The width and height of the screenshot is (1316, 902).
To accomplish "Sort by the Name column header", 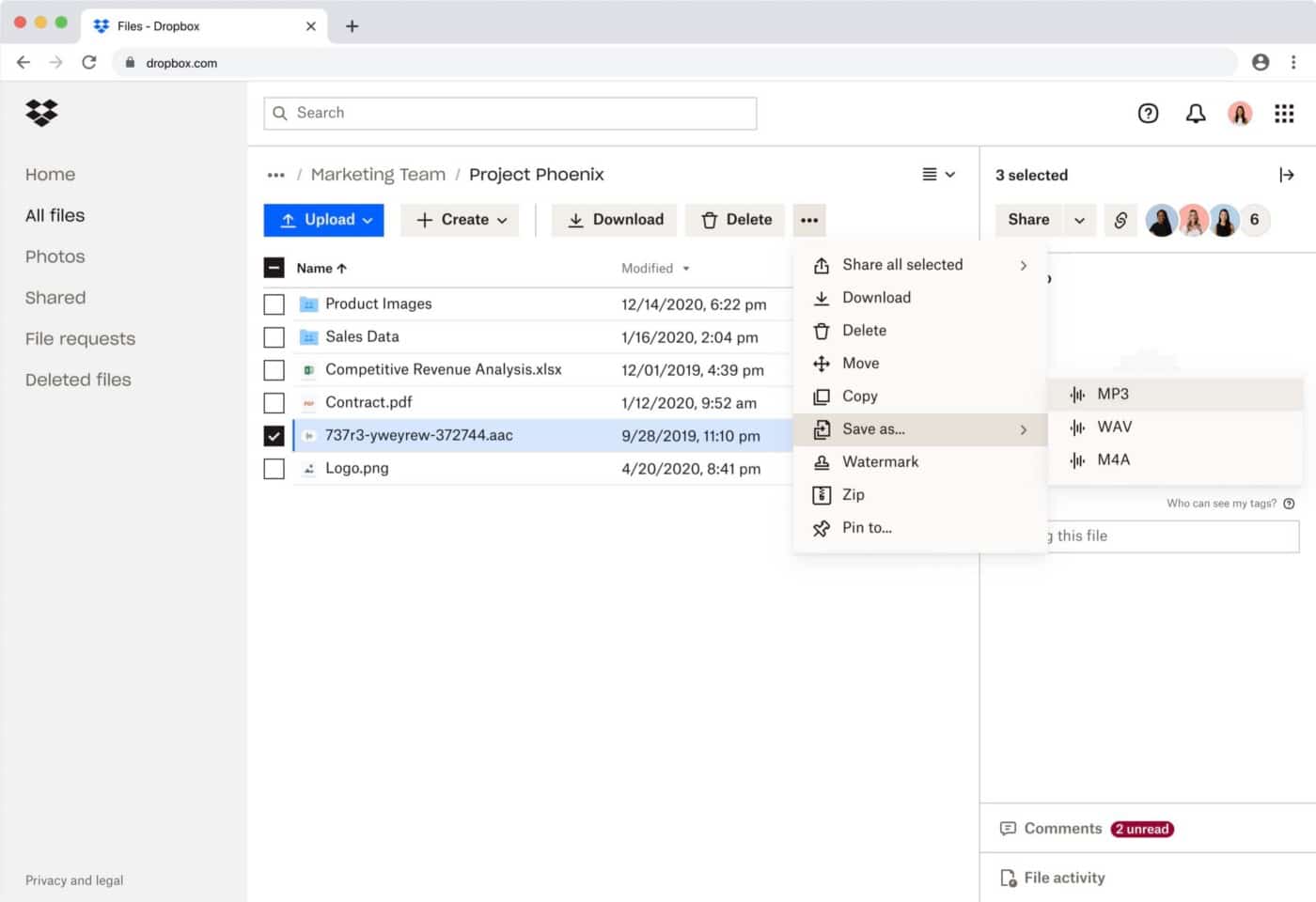I will (321, 269).
